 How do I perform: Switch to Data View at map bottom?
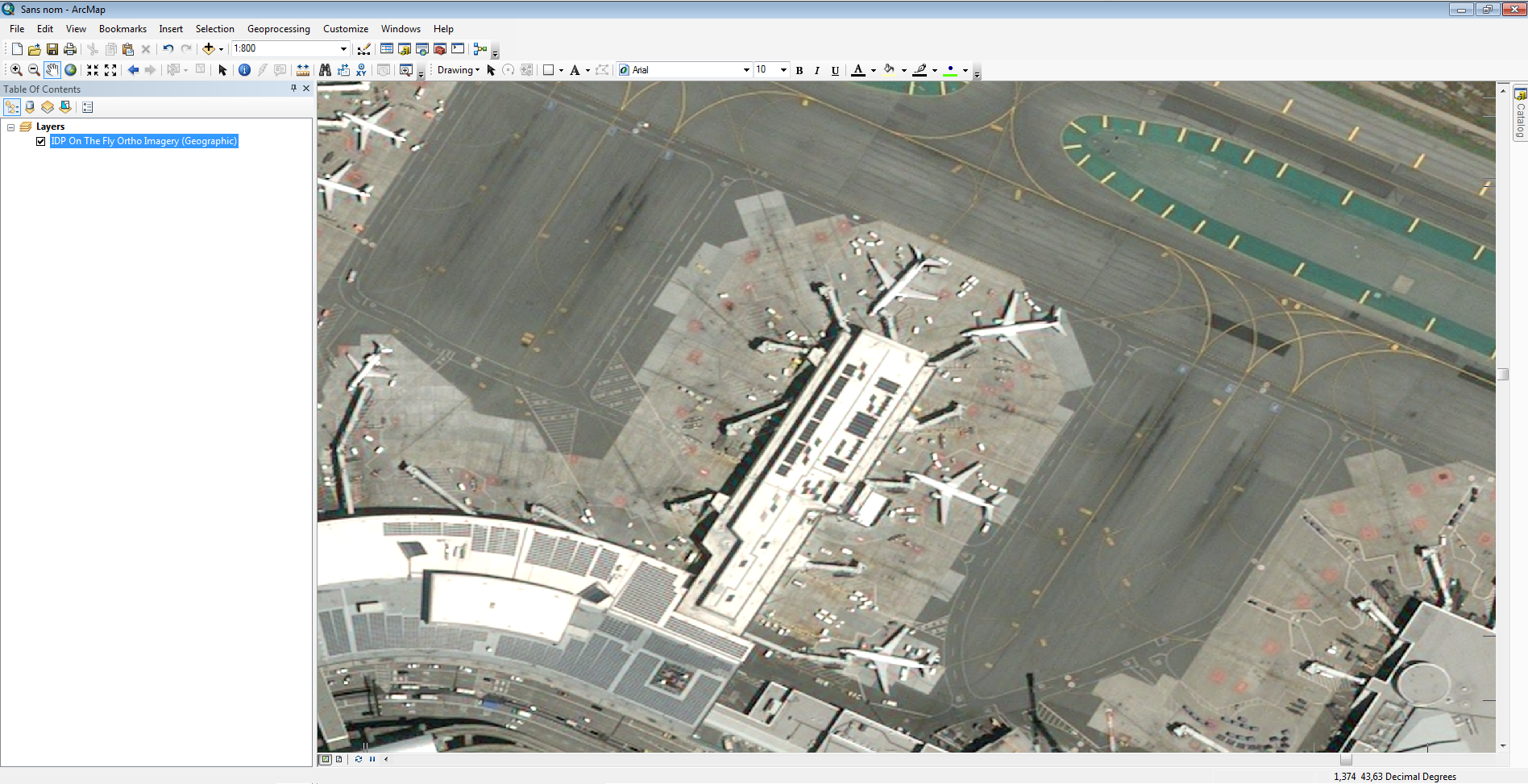[x=326, y=759]
